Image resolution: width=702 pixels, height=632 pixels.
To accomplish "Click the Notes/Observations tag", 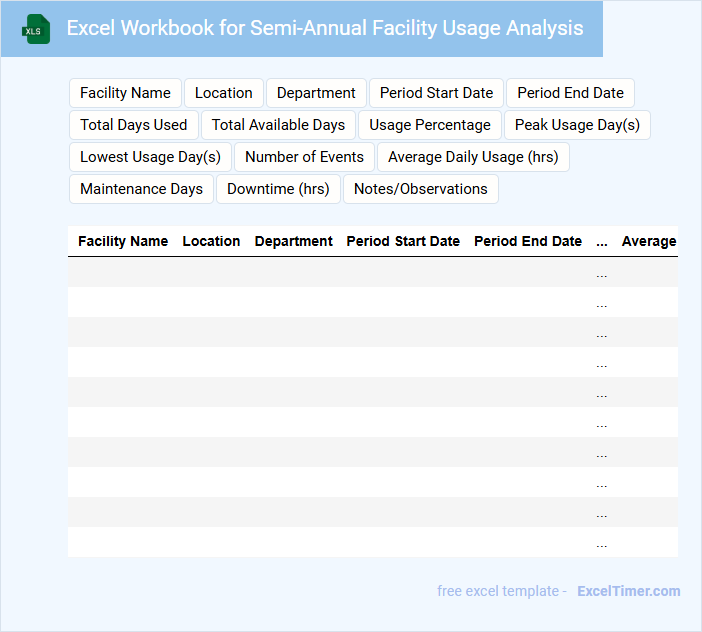I will [420, 189].
